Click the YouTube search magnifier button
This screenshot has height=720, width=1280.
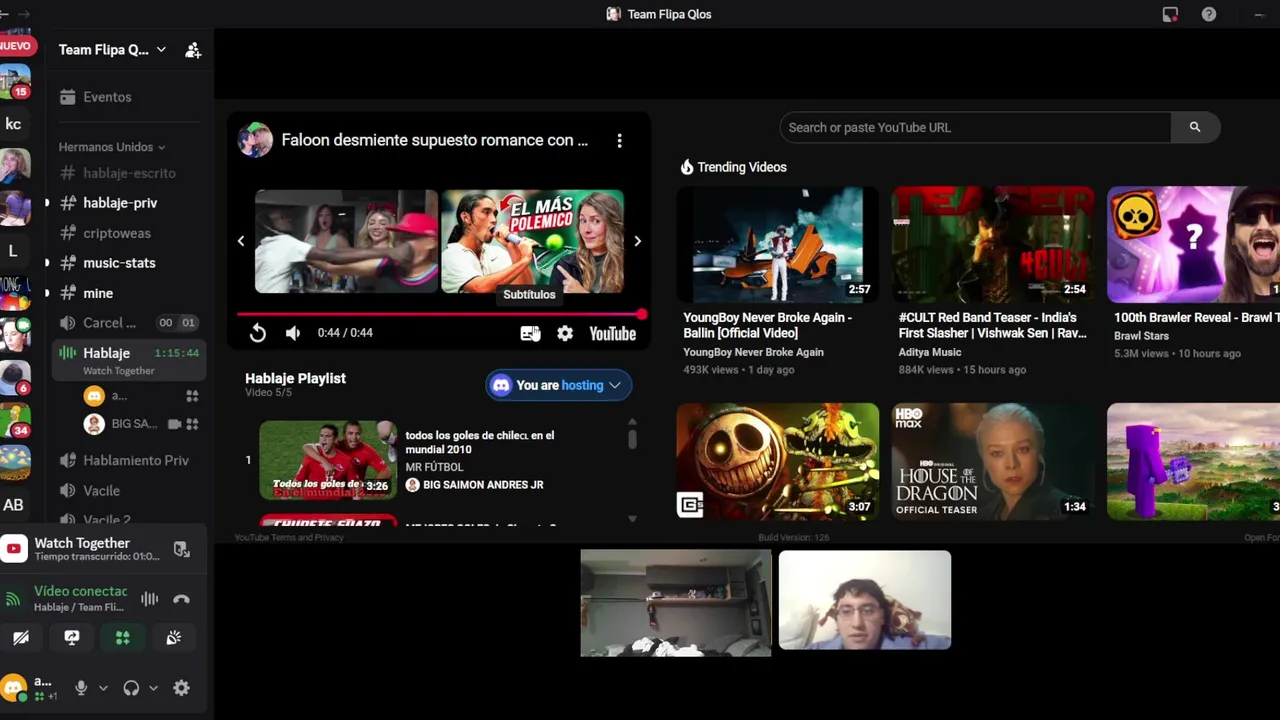[x=1195, y=127]
